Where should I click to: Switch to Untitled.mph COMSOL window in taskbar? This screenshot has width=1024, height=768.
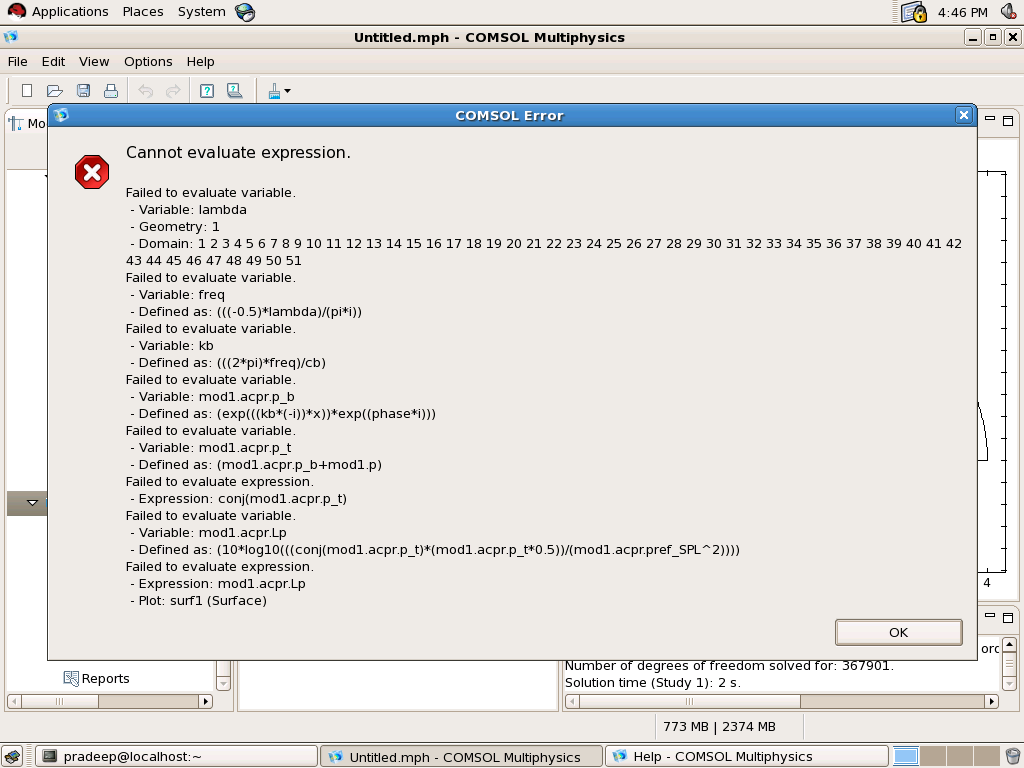coord(461,756)
